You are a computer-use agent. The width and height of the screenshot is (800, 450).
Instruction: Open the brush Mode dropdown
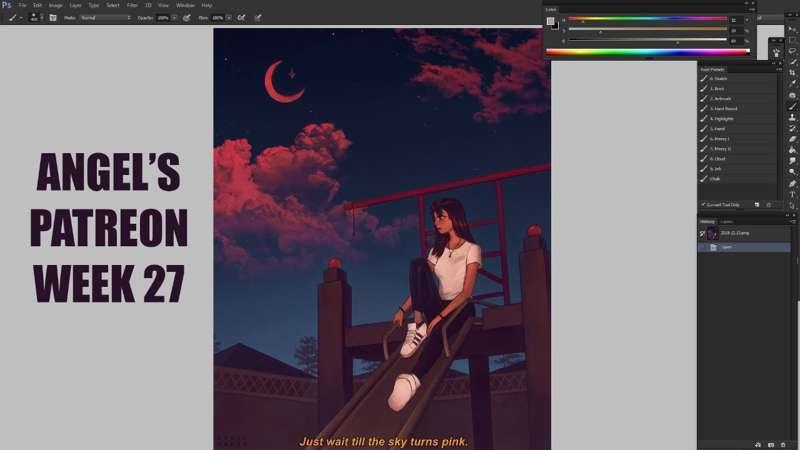tap(105, 18)
